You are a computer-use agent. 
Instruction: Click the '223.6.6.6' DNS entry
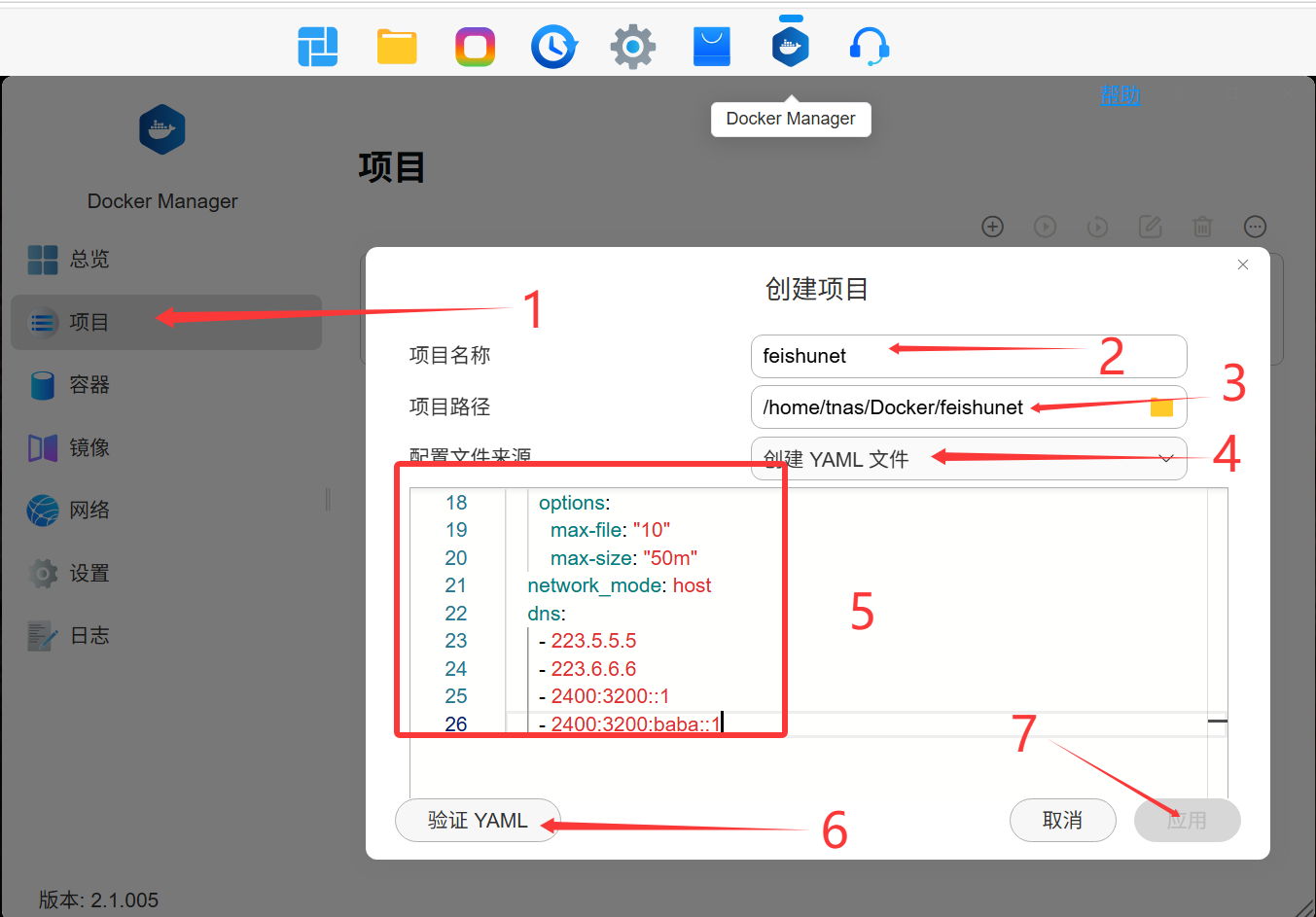point(593,669)
